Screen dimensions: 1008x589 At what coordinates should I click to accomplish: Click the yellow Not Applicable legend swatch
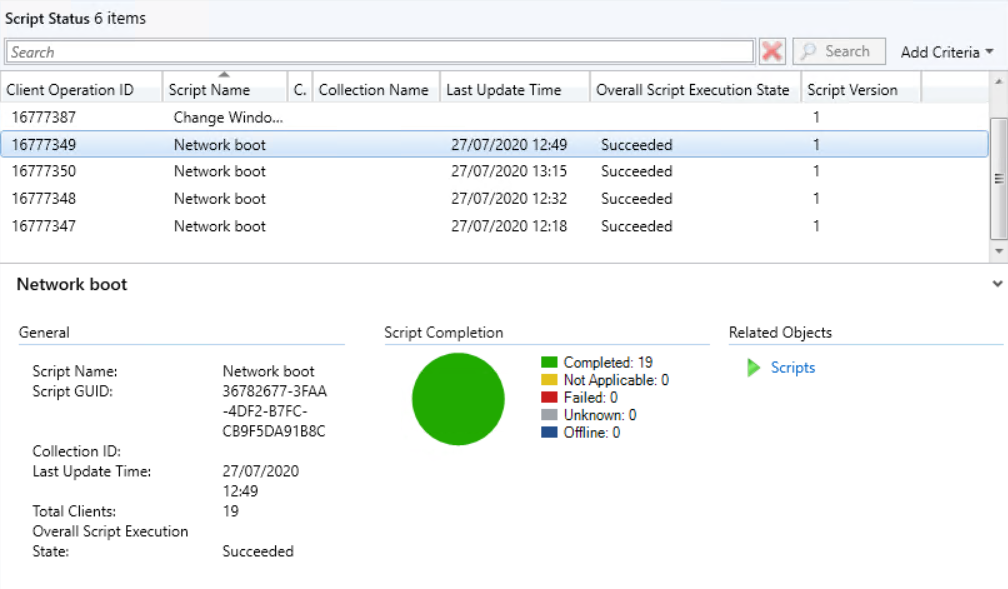[549, 380]
